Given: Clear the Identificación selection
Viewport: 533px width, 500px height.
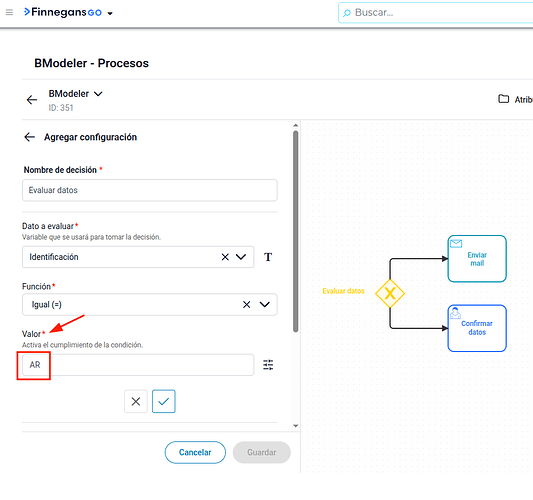Looking at the screenshot, I should tap(225, 257).
